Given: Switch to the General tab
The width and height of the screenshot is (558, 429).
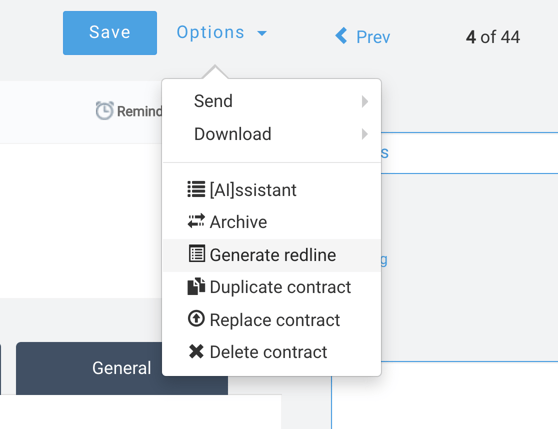Looking at the screenshot, I should coord(122,368).
